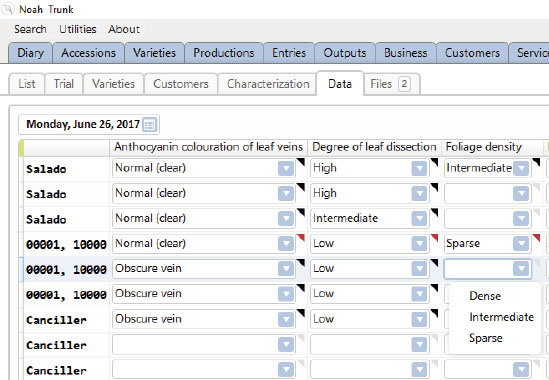
Task: Switch to the Accessions tab
Action: point(88,53)
